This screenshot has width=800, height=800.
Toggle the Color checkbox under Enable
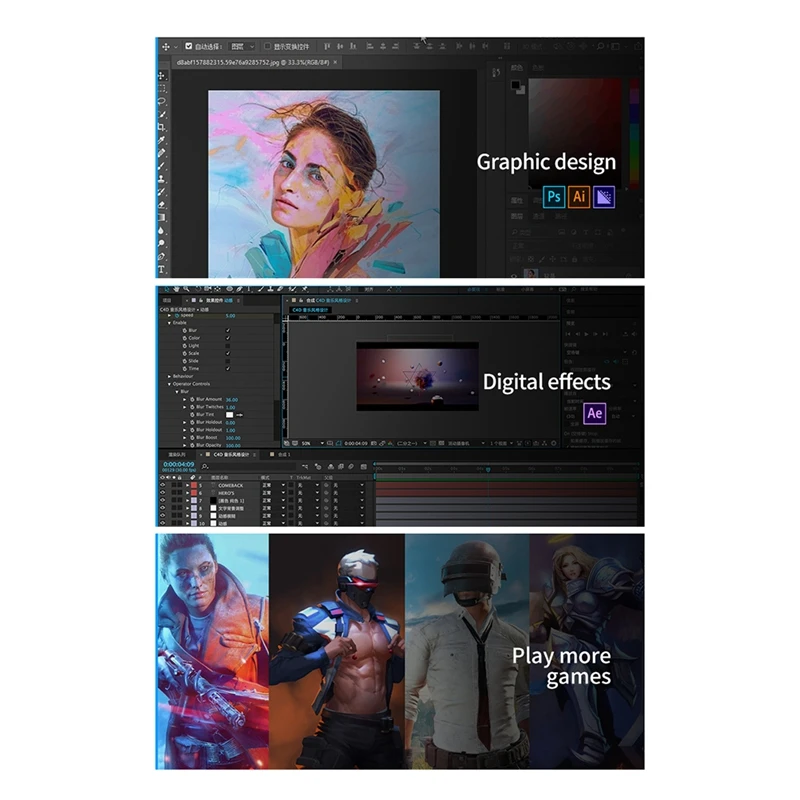pyautogui.click(x=228, y=338)
